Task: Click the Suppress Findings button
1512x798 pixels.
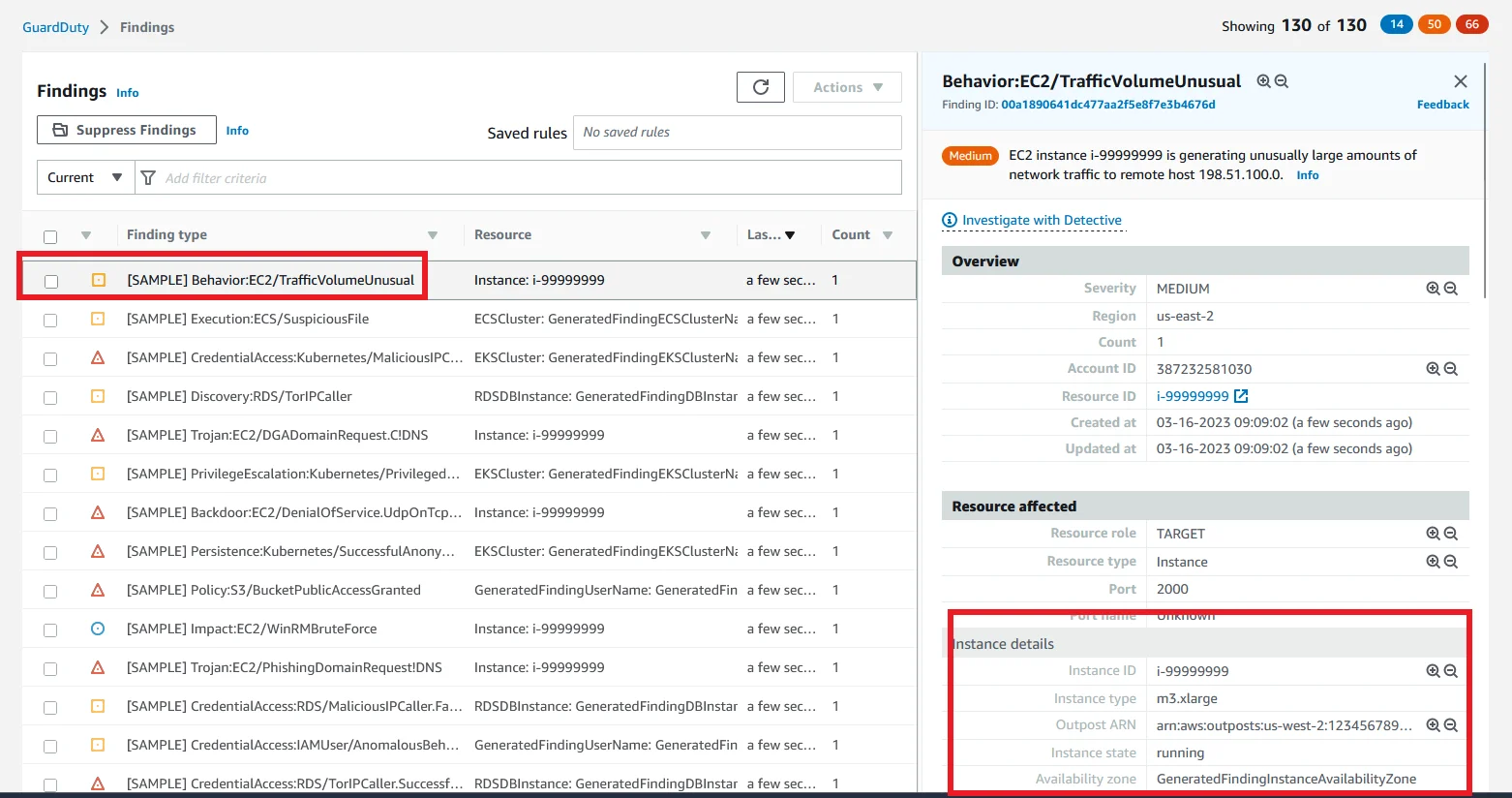Action: coord(126,130)
